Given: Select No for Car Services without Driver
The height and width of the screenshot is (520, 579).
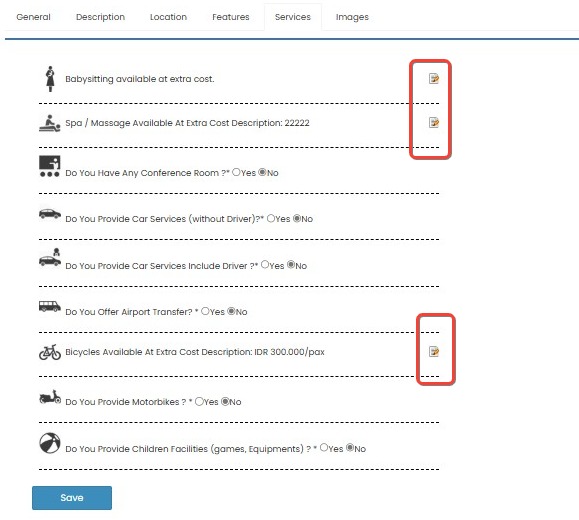Looking at the screenshot, I should pos(297,218).
